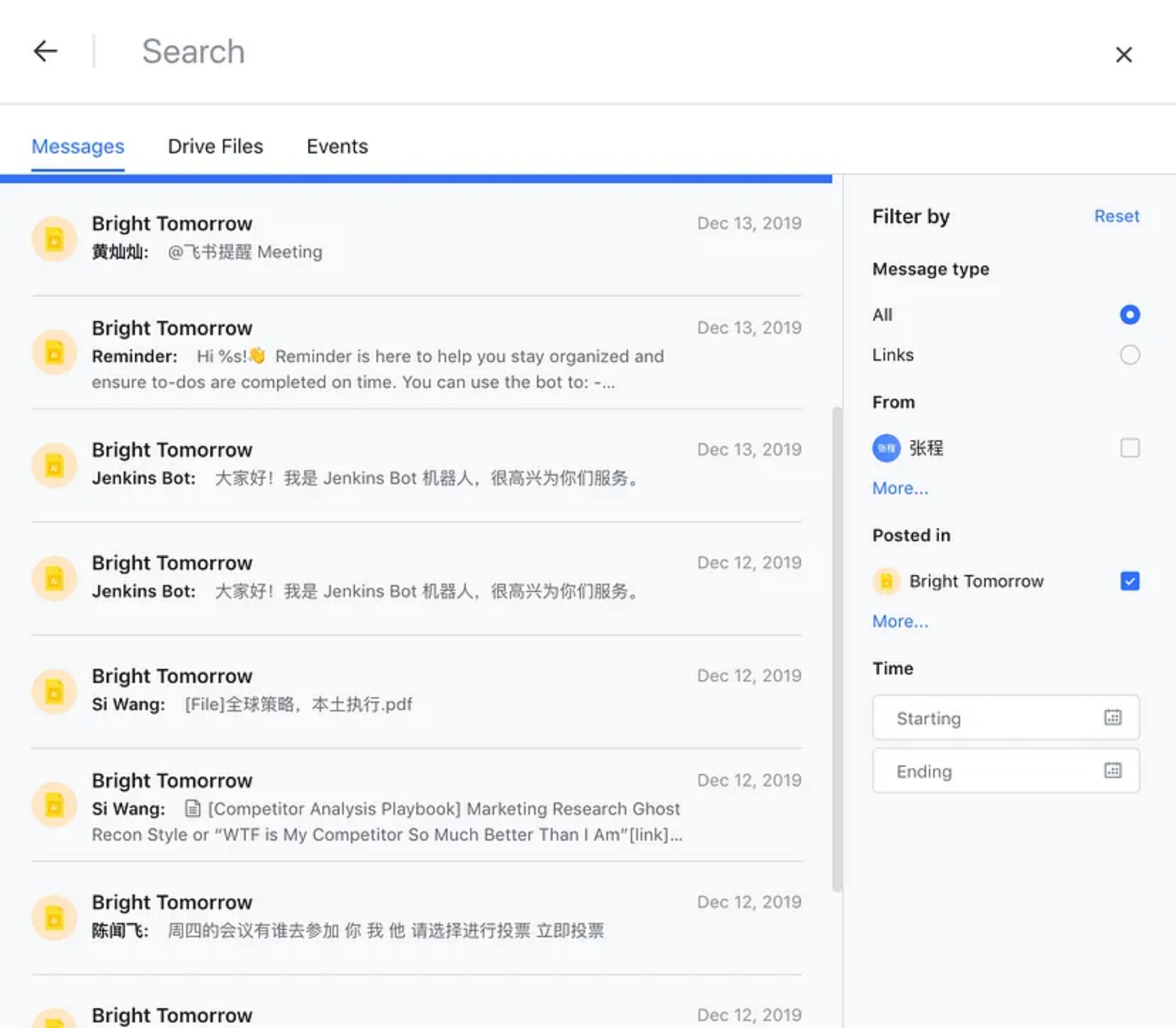The image size is (1176, 1028).
Task: Click the results list scrollbar
Action: pyautogui.click(x=837, y=648)
